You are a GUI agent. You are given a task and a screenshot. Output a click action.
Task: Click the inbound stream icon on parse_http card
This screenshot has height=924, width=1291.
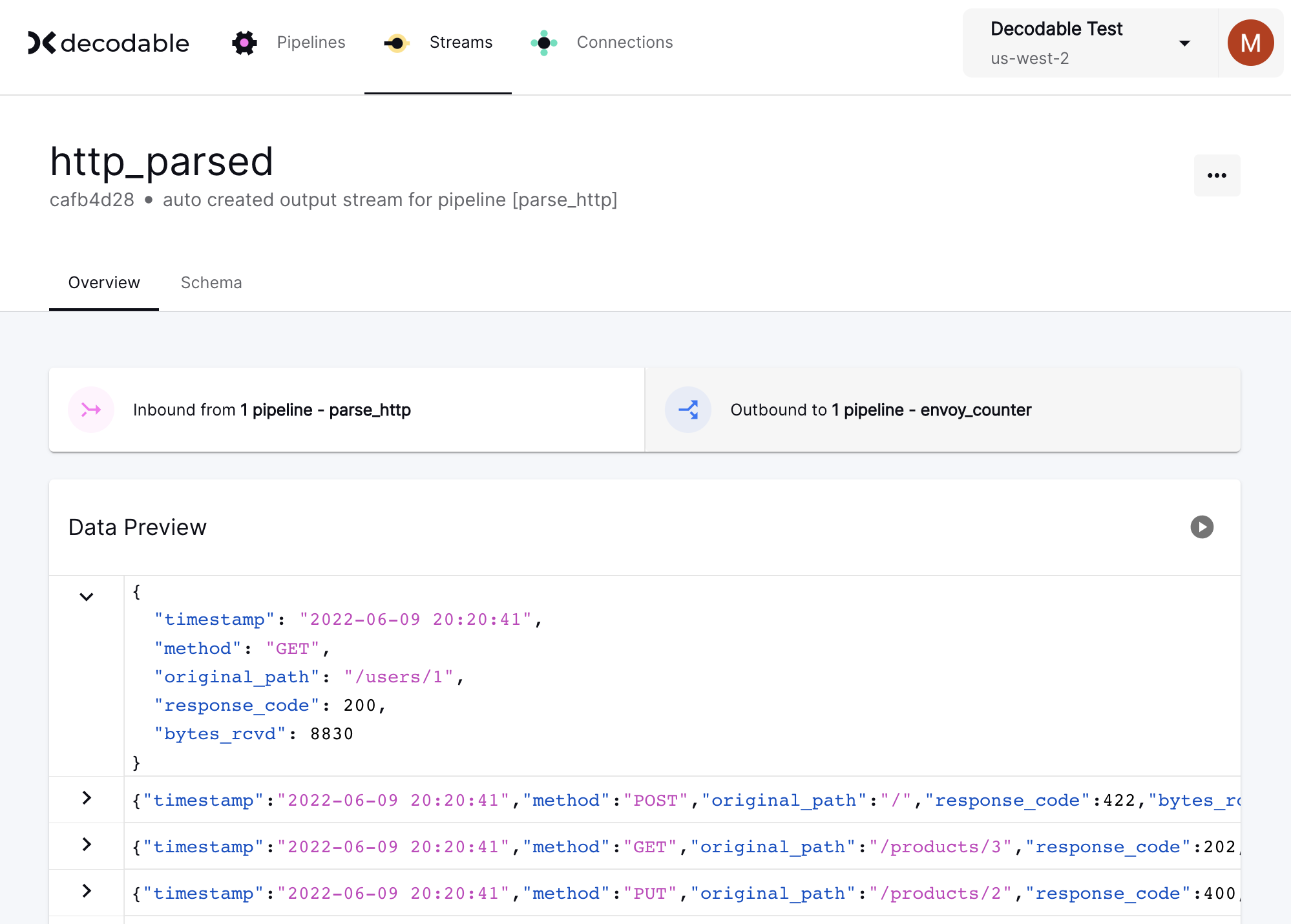[x=91, y=410]
